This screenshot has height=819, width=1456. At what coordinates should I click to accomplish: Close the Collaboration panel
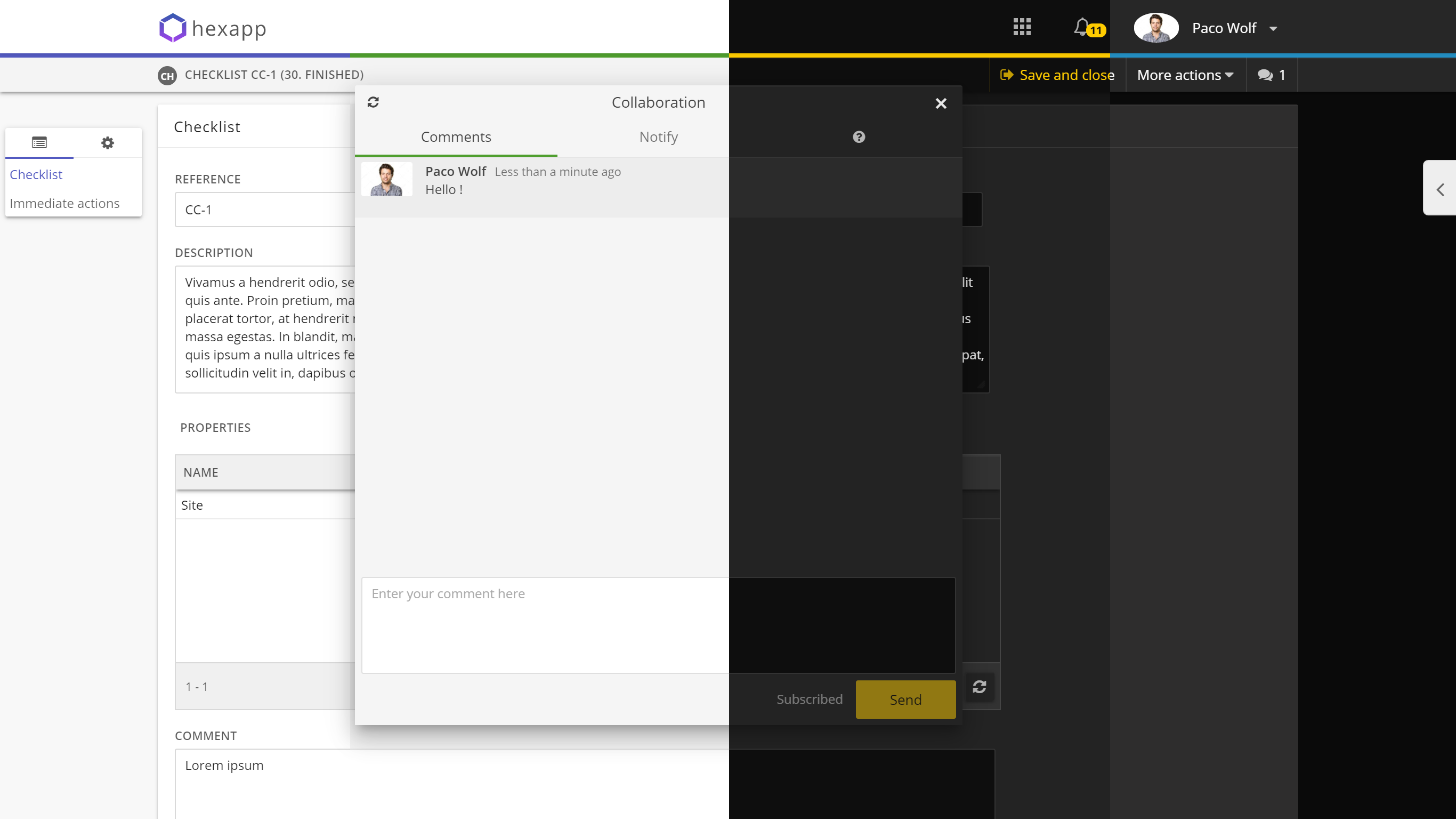pos(941,103)
